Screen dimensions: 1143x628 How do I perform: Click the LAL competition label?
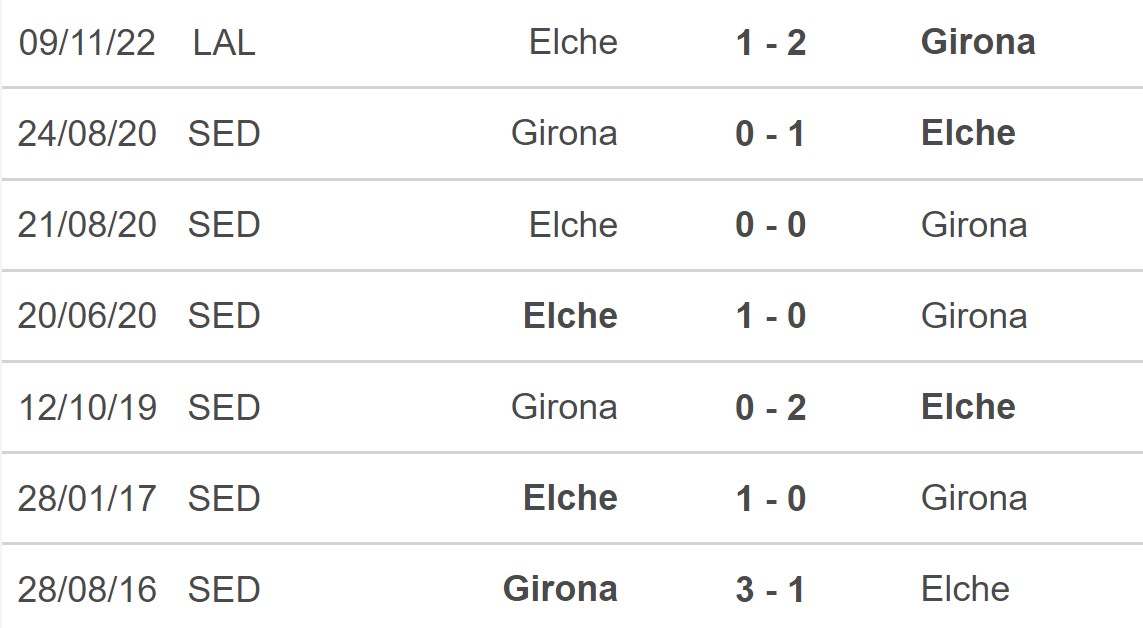tap(224, 42)
